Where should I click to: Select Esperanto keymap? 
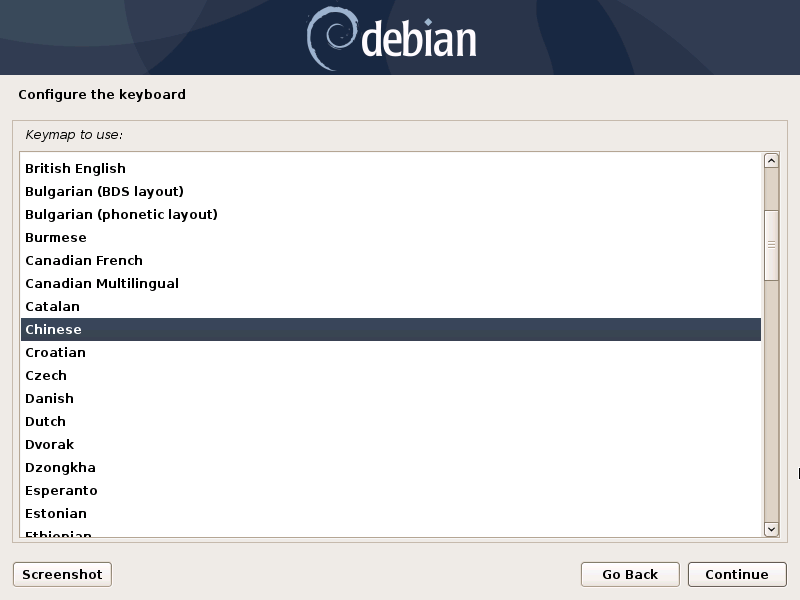391,490
